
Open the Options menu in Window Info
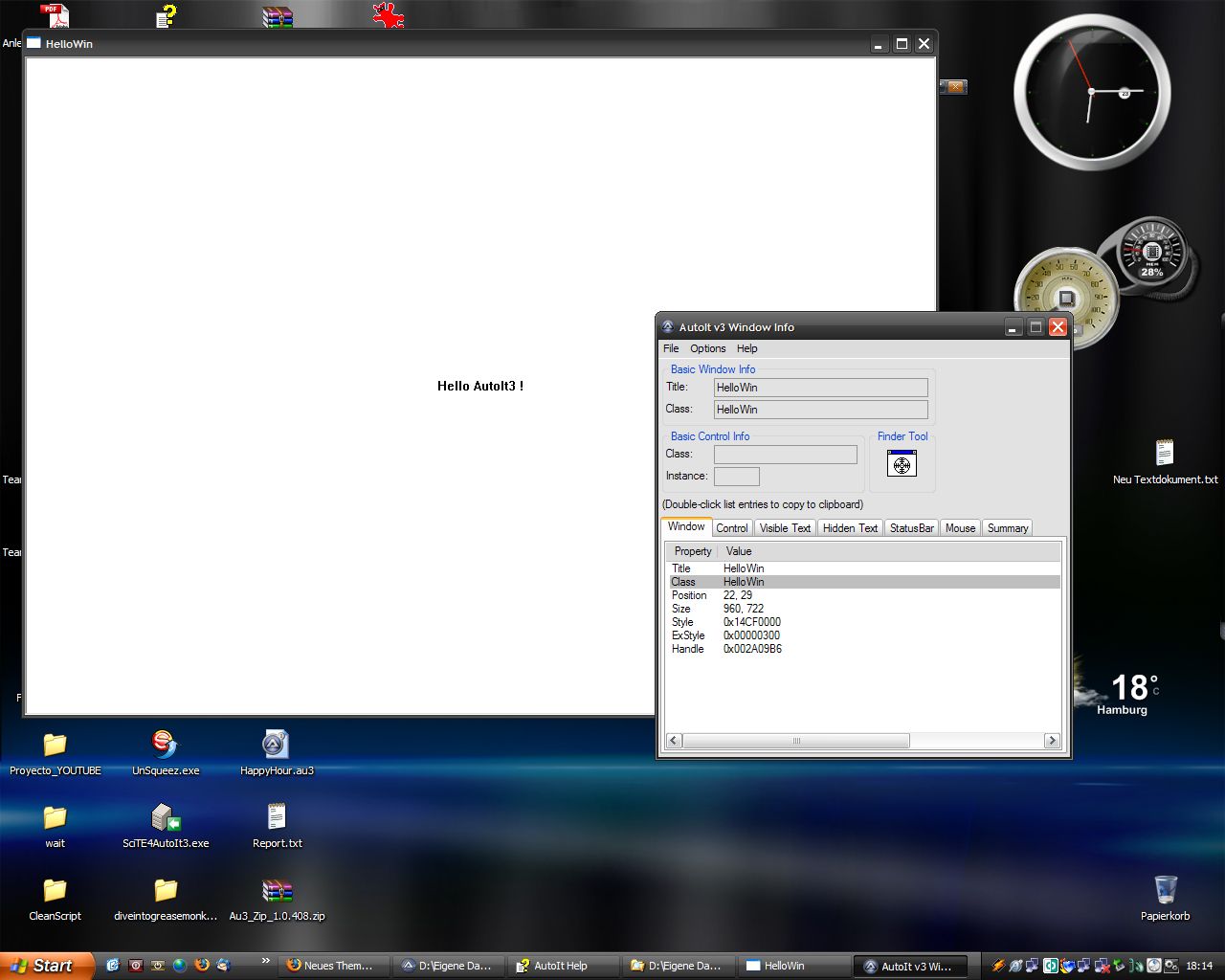click(708, 348)
